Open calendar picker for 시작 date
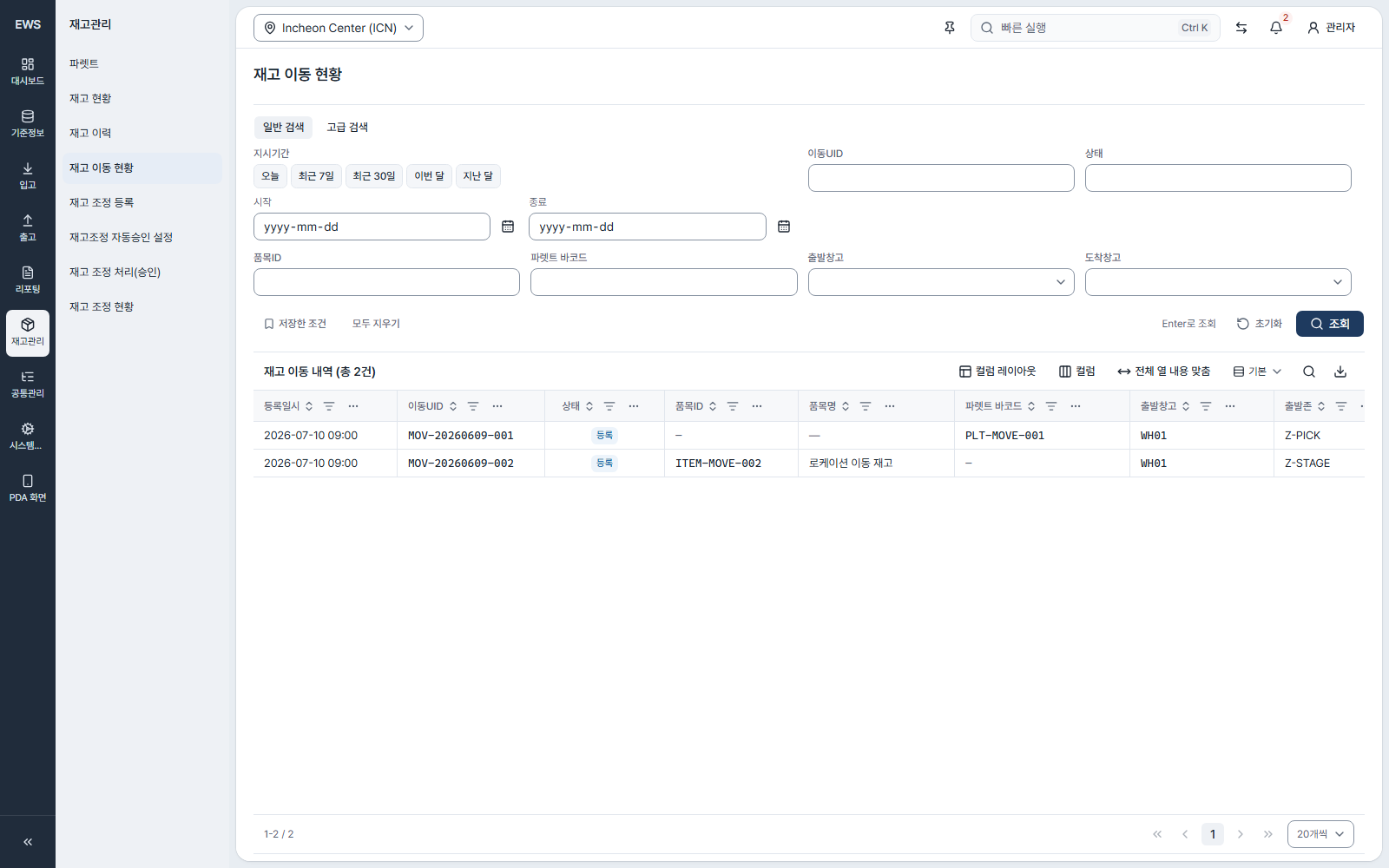Image resolution: width=1389 pixels, height=868 pixels. pyautogui.click(x=508, y=227)
